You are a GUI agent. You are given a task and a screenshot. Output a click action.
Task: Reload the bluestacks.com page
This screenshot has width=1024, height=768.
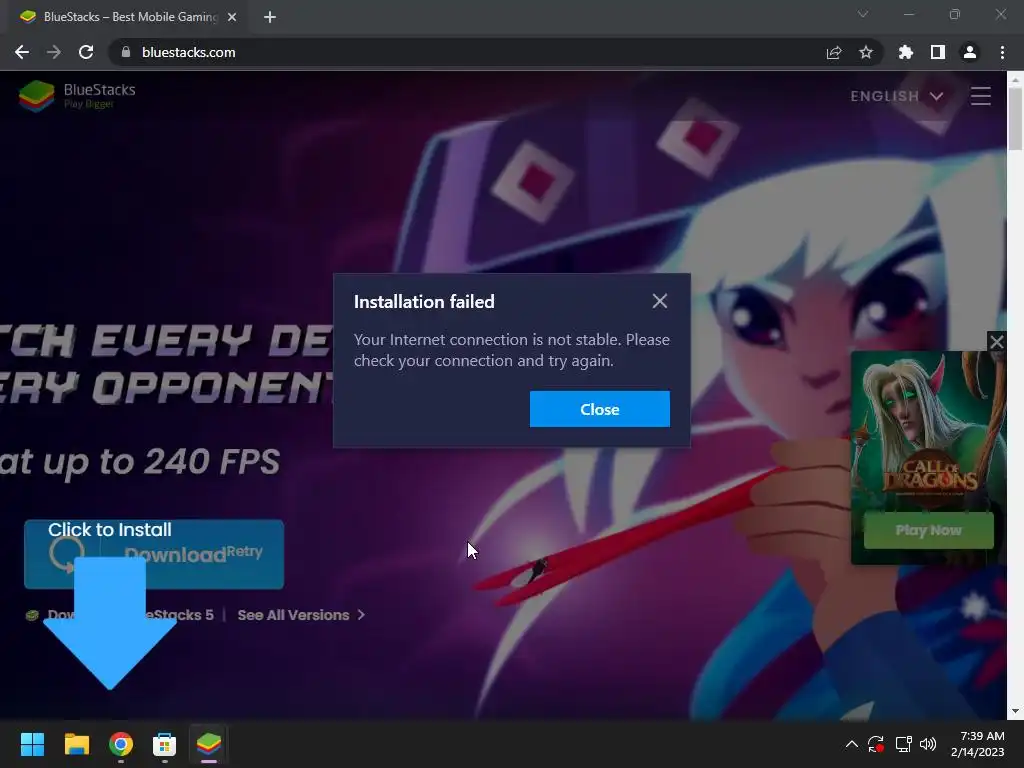86,52
